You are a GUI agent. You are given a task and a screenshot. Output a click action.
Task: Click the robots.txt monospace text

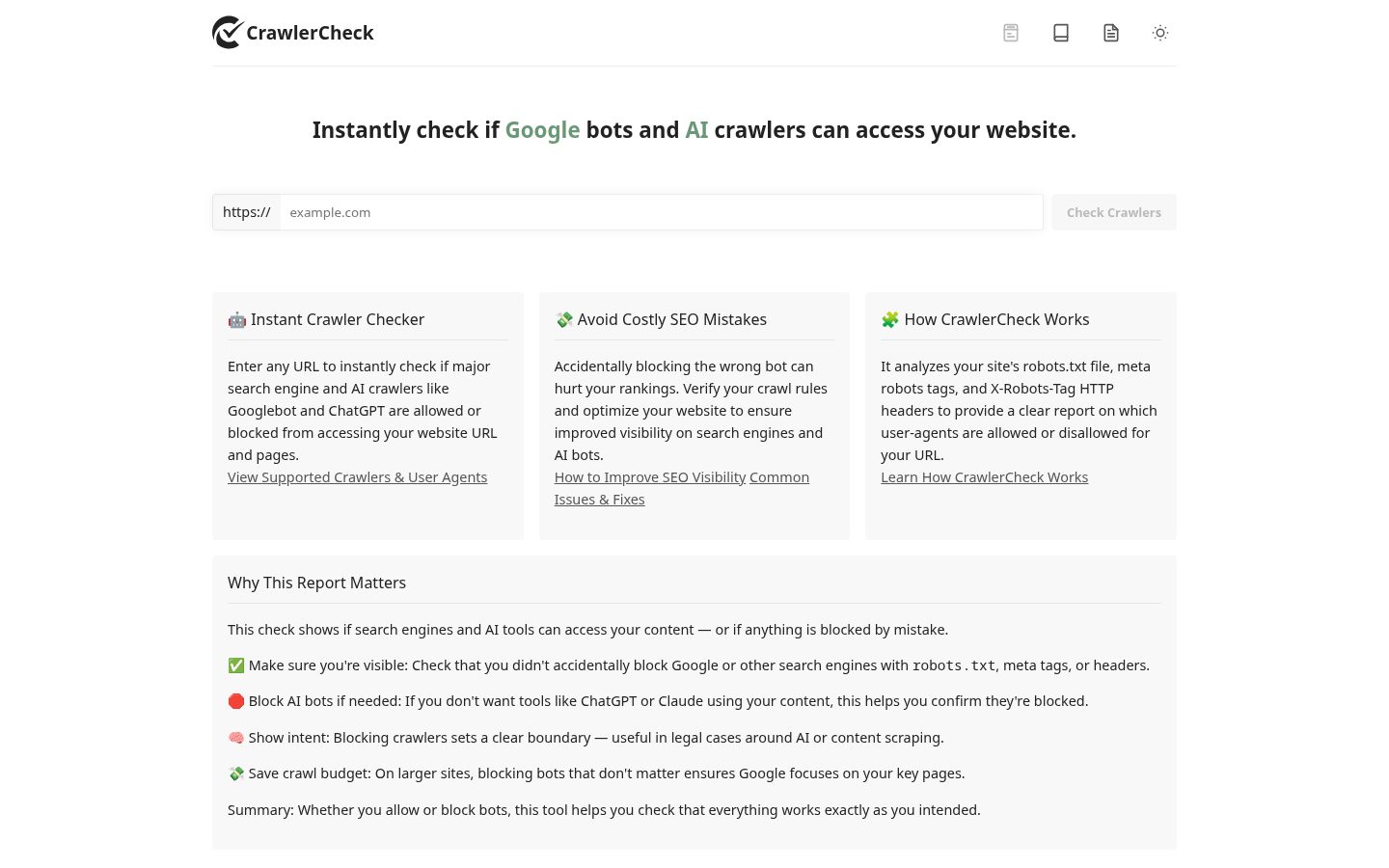(x=954, y=665)
